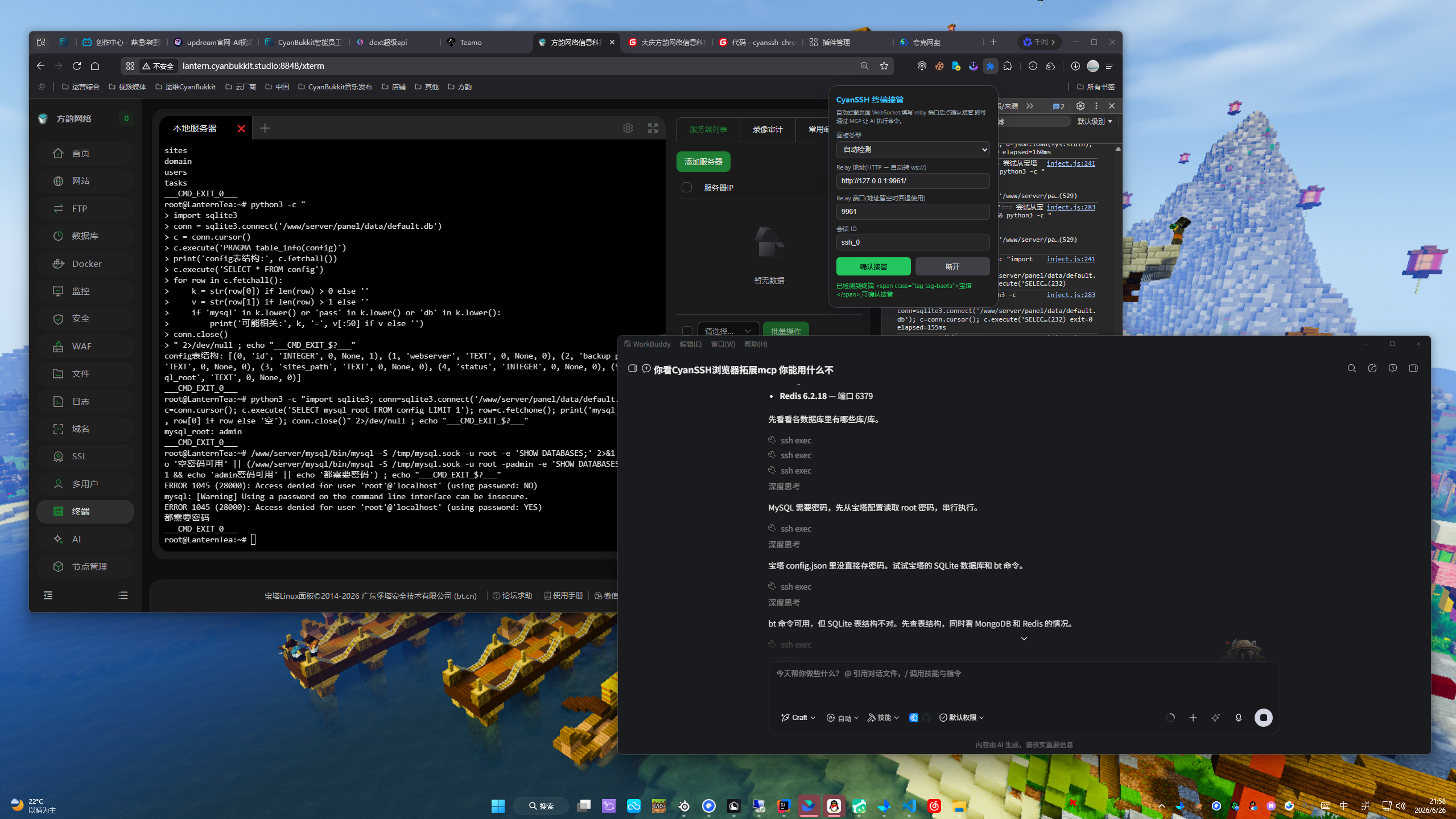Click the blue CyanSSH extension puzzle icon
The image size is (1456, 819).
pos(990,66)
